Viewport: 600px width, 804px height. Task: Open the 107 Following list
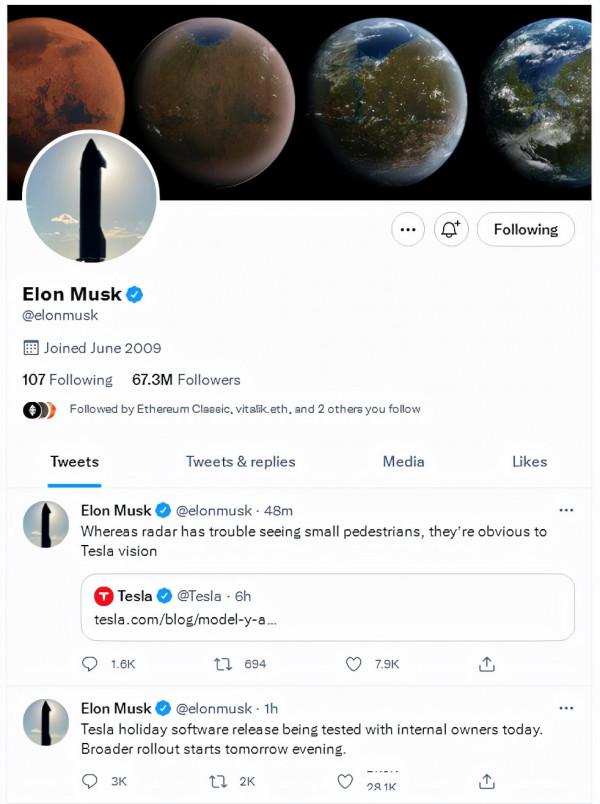tap(67, 380)
